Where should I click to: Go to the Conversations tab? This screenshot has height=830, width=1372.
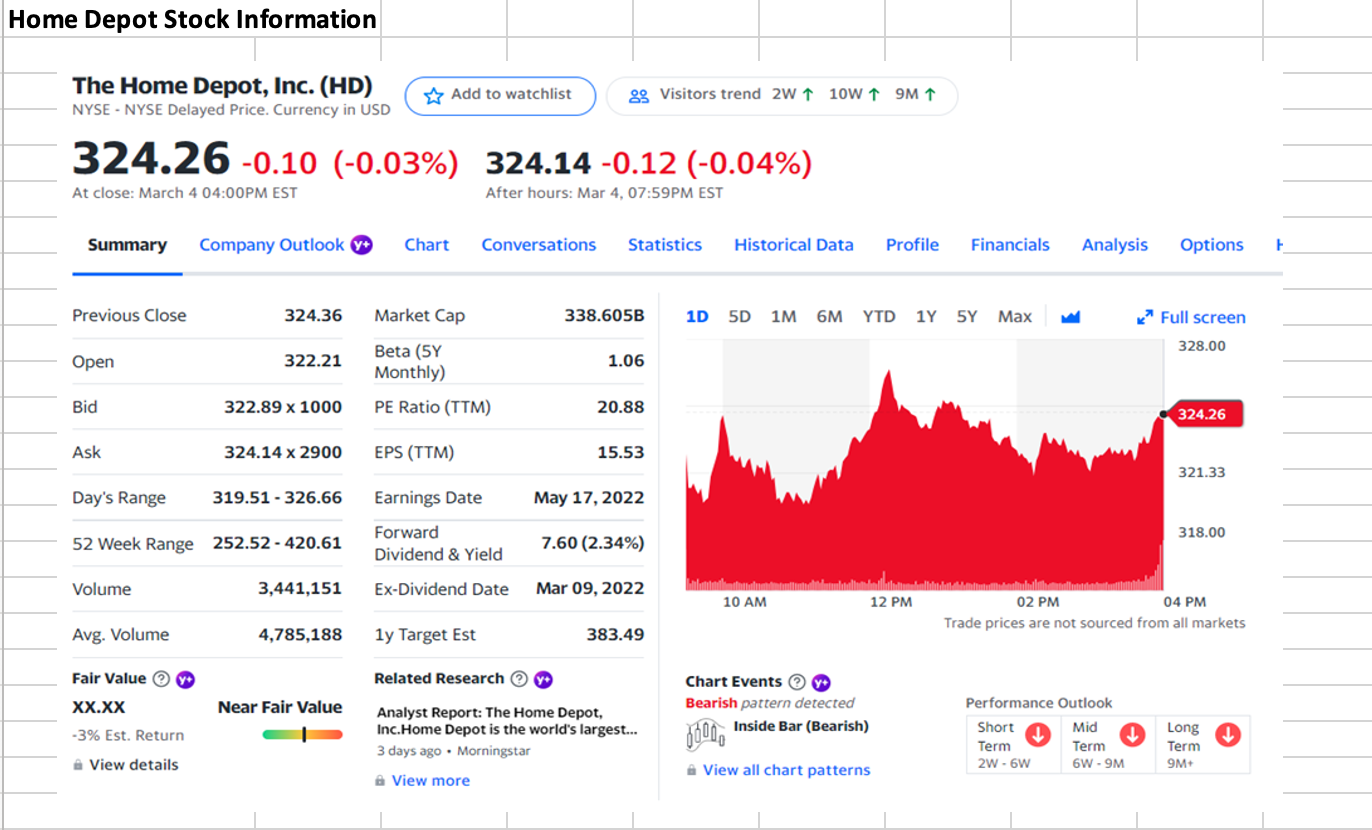(x=539, y=245)
